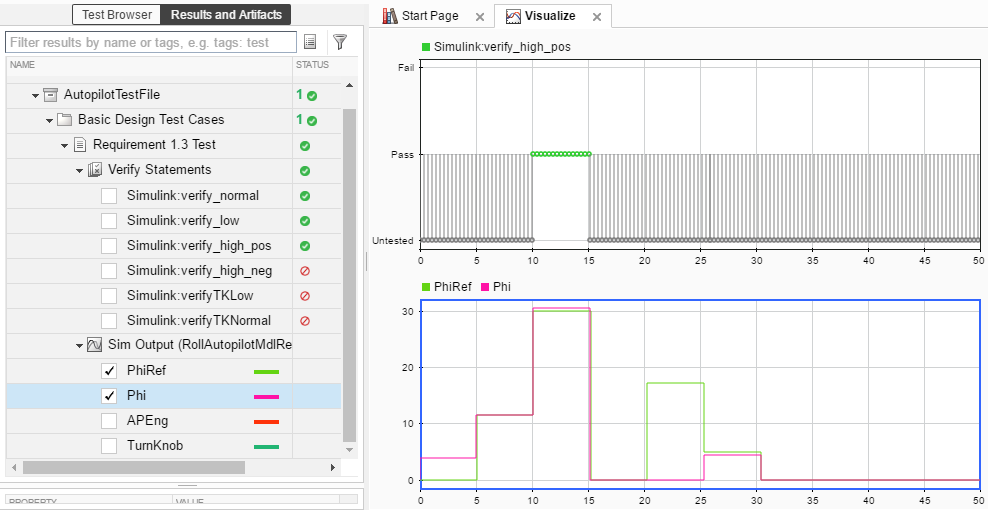Click the Requirement 1.3 Test document icon

tap(80, 145)
